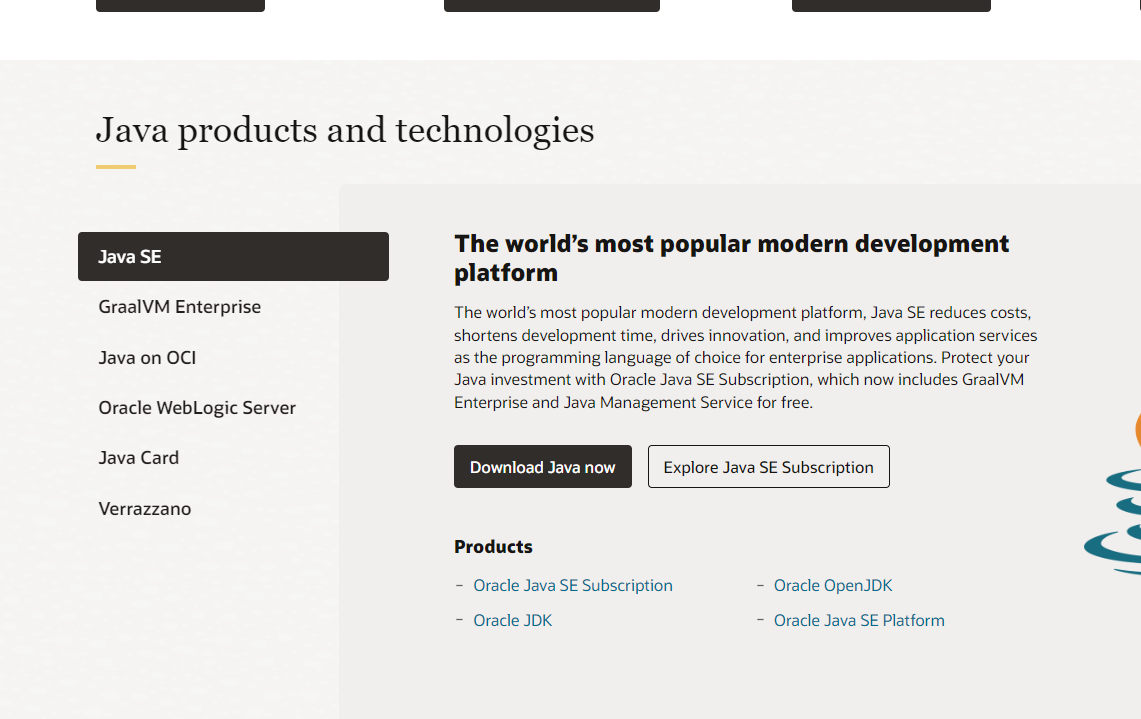Open the Oracle Java SE Platform link
1141x719 pixels.
tap(859, 620)
